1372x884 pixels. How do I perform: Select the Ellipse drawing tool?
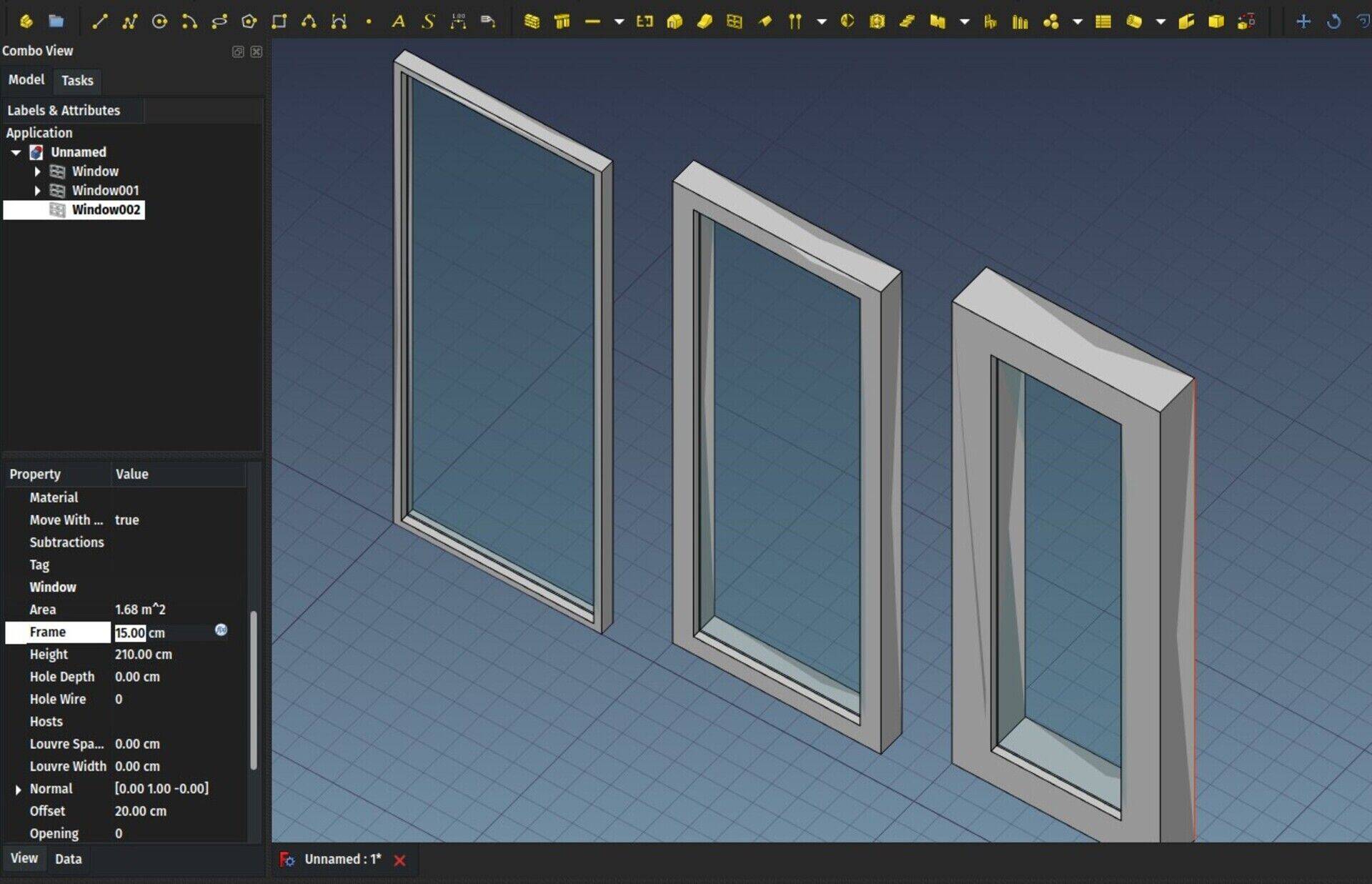pos(219,21)
